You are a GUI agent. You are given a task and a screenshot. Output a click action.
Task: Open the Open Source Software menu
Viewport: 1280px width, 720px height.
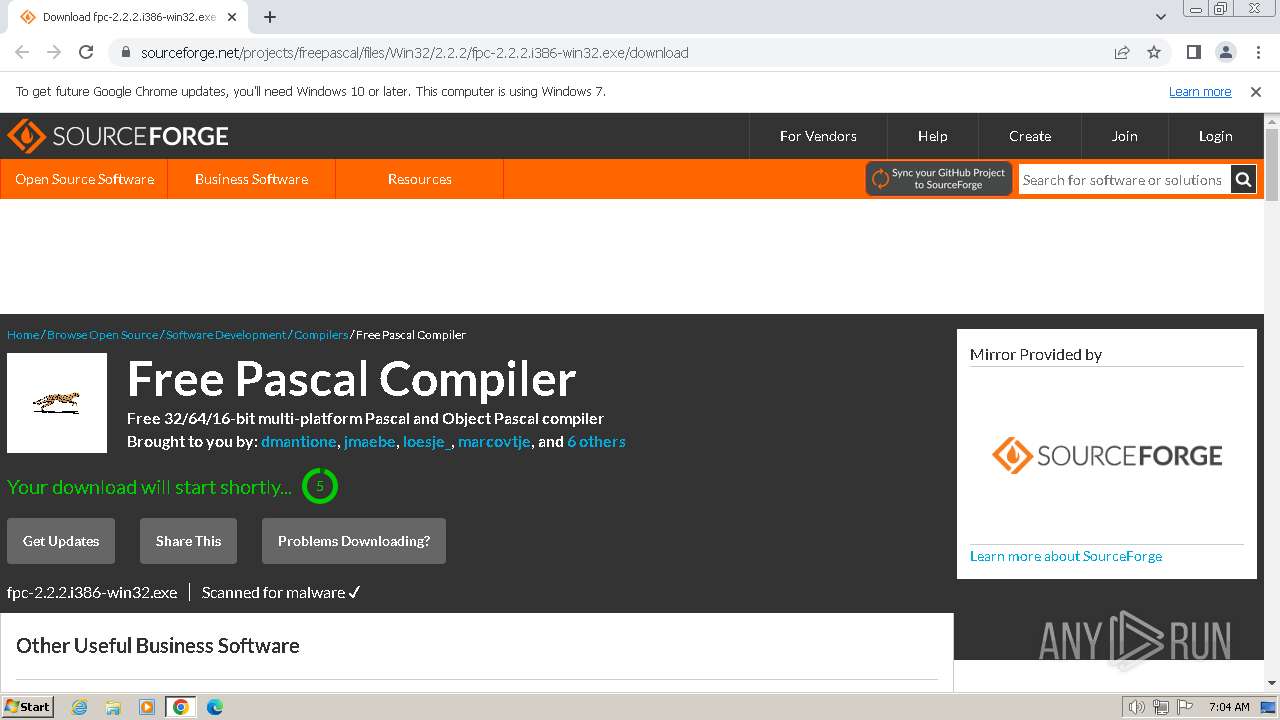pyautogui.click(x=85, y=179)
